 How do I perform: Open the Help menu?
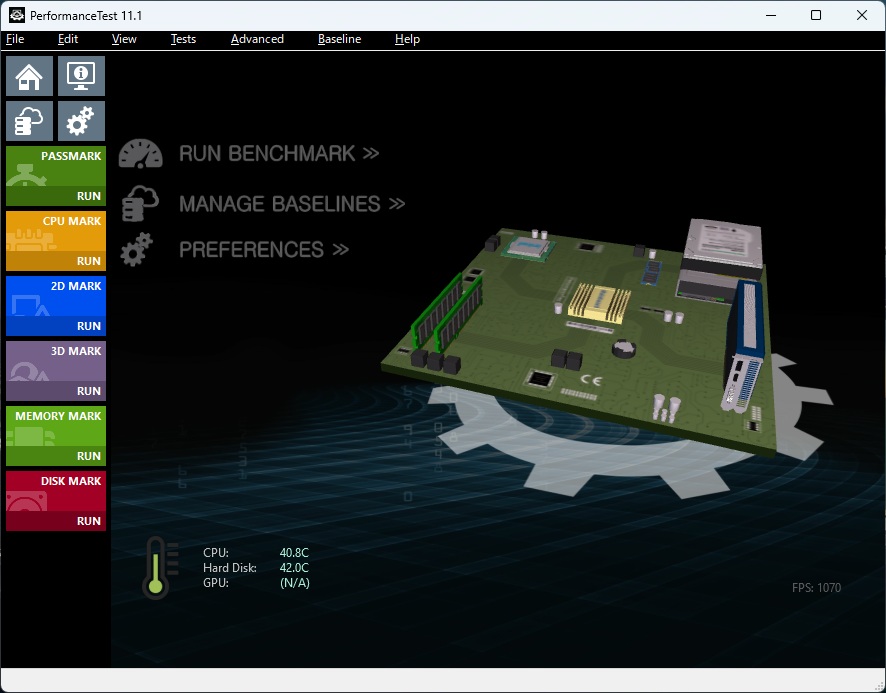[407, 39]
